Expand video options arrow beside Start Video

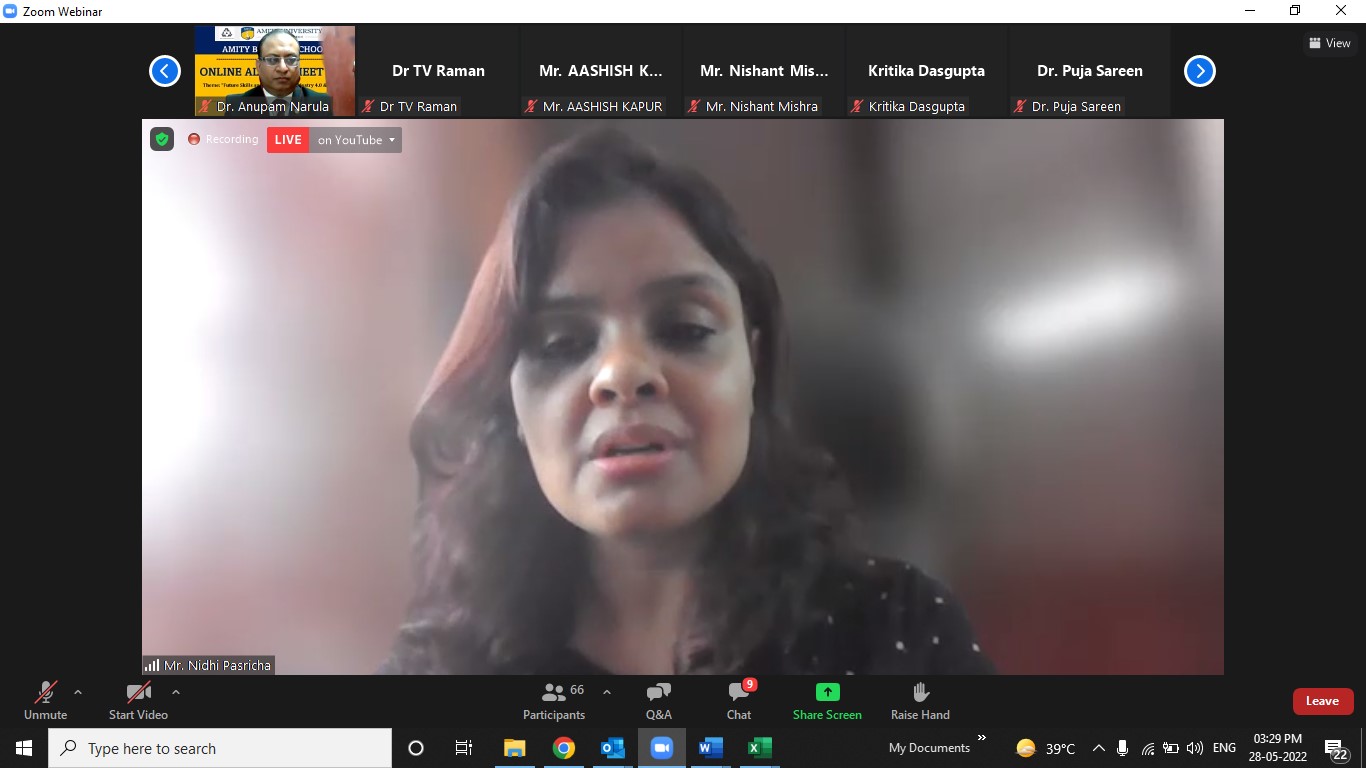176,692
